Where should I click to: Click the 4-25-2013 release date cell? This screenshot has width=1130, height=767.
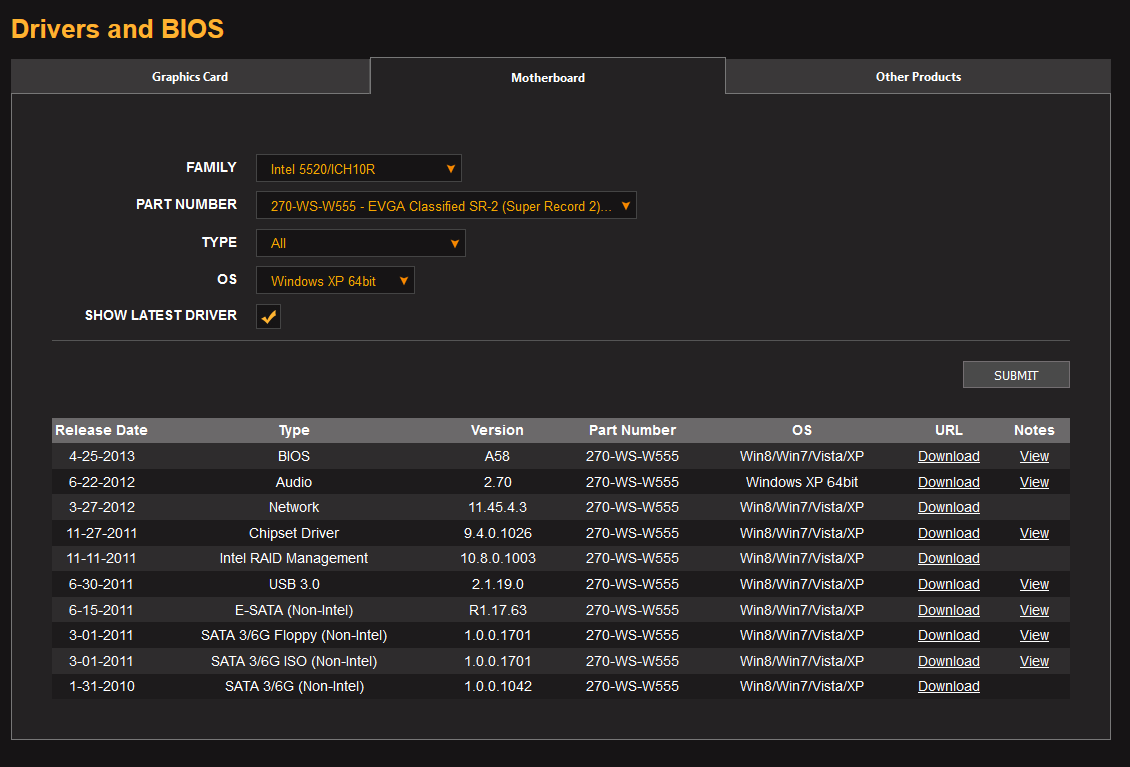pyautogui.click(x=102, y=456)
